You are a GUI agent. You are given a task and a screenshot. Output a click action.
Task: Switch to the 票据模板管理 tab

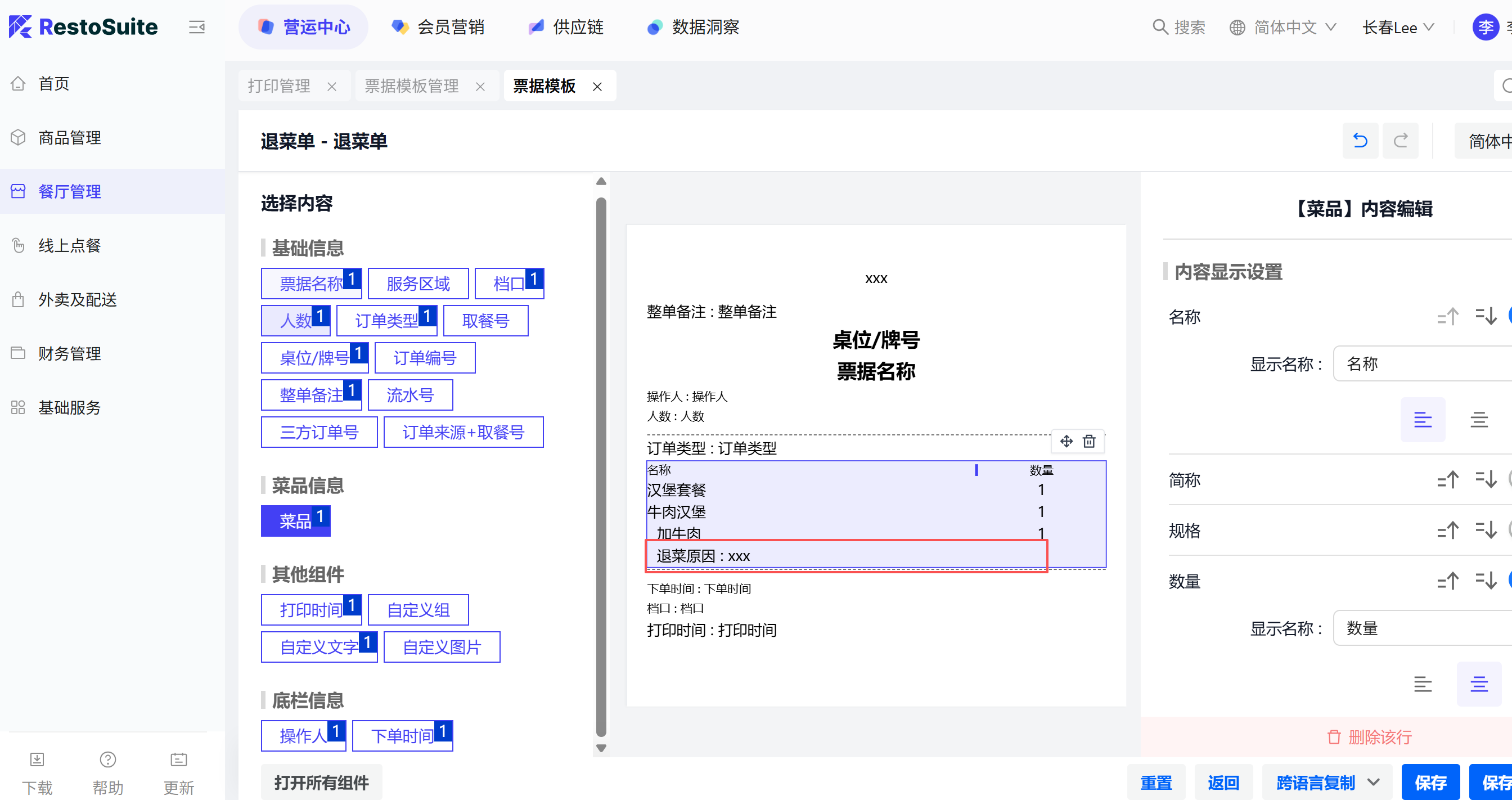click(x=411, y=86)
